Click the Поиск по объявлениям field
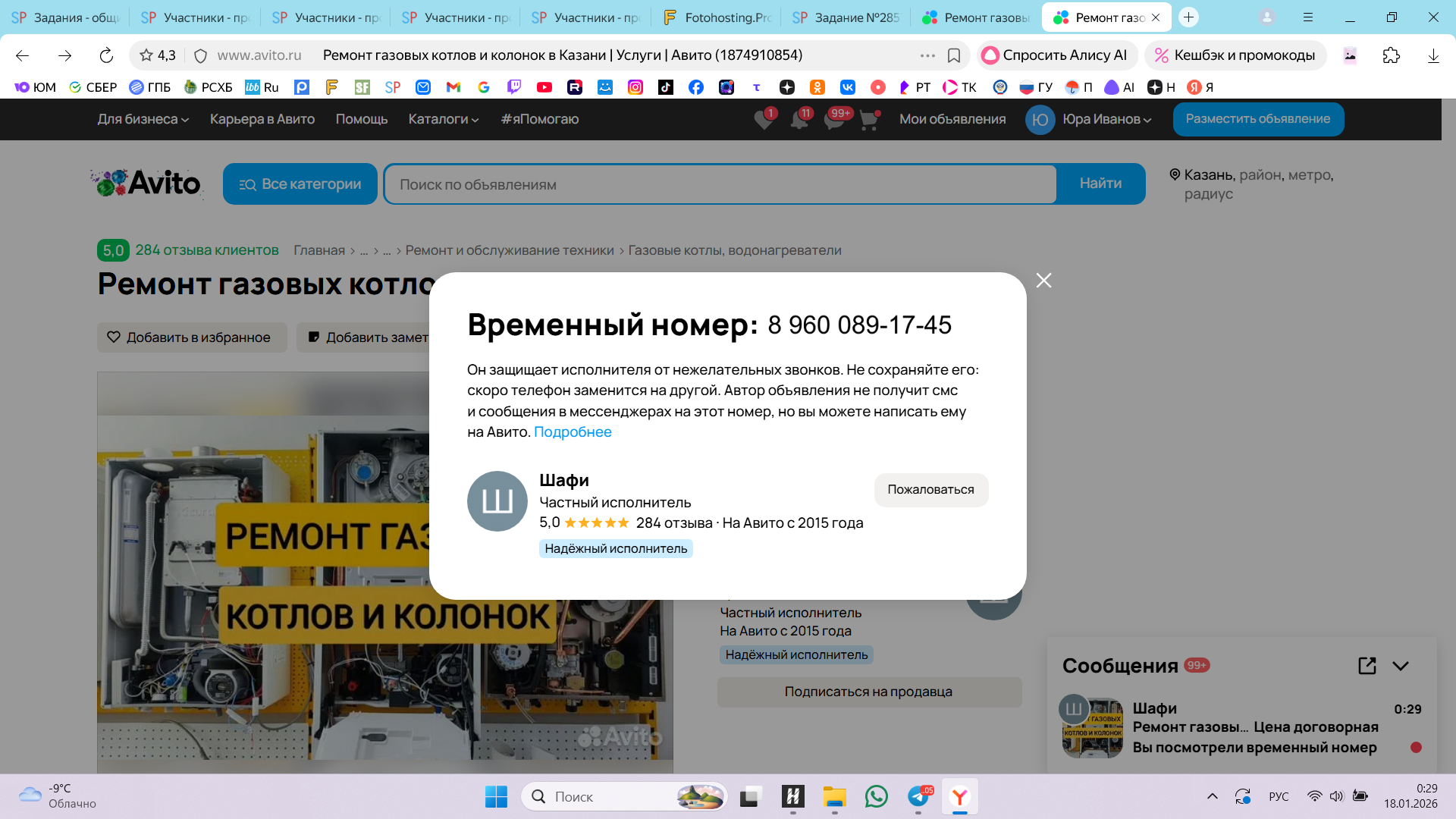The height and width of the screenshot is (819, 1456). tap(719, 184)
